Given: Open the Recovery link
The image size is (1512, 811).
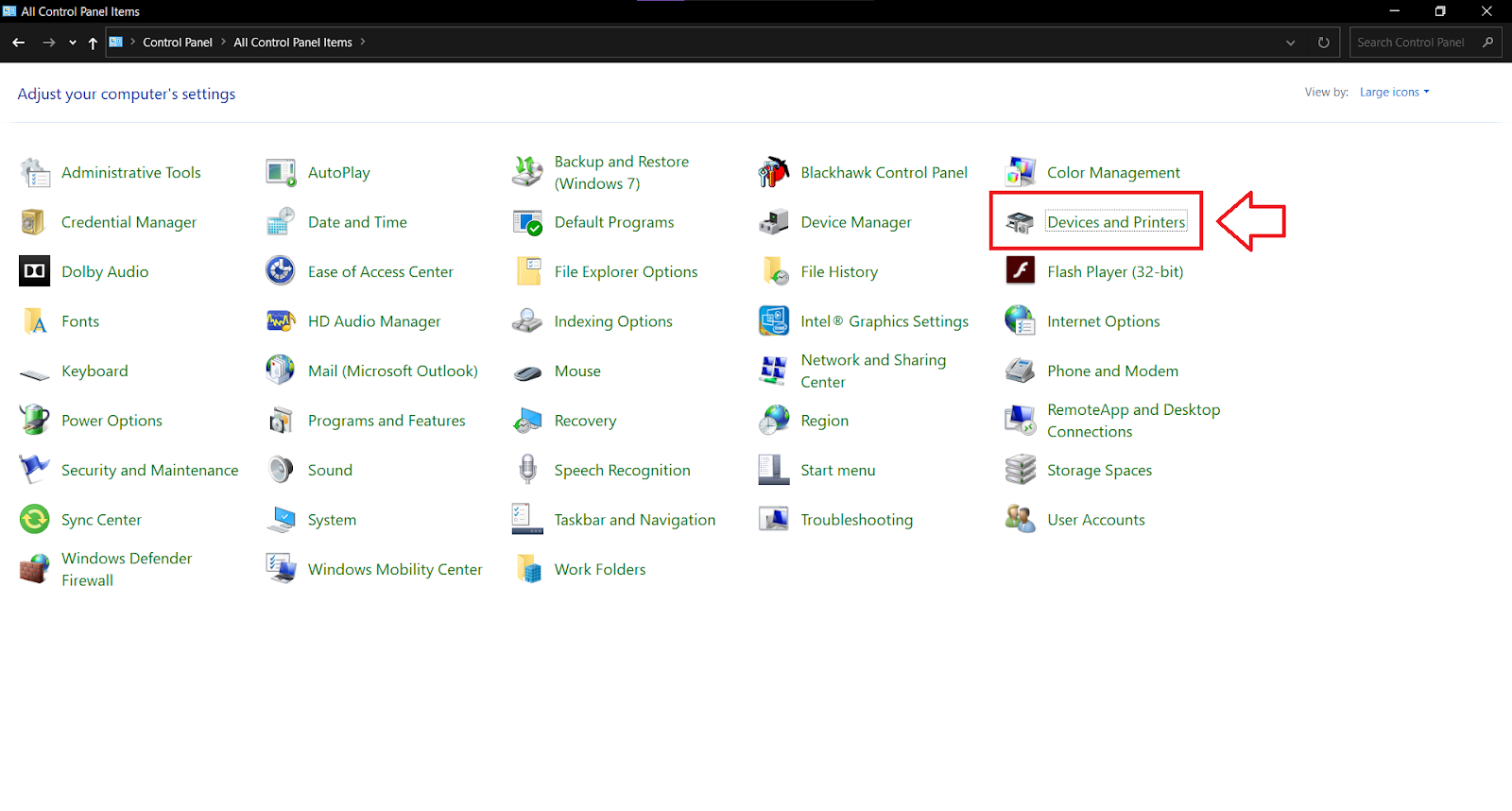Looking at the screenshot, I should 585,421.
